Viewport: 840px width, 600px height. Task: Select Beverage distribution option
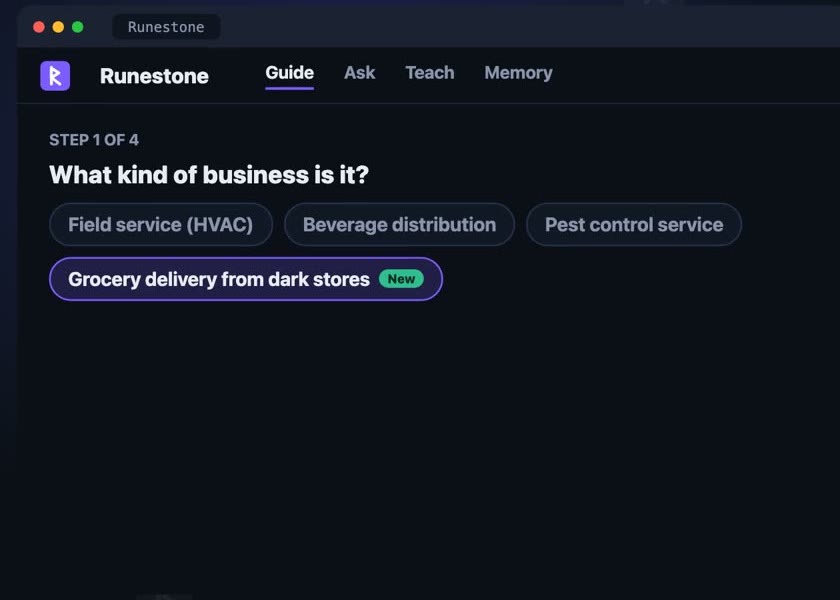(x=399, y=224)
